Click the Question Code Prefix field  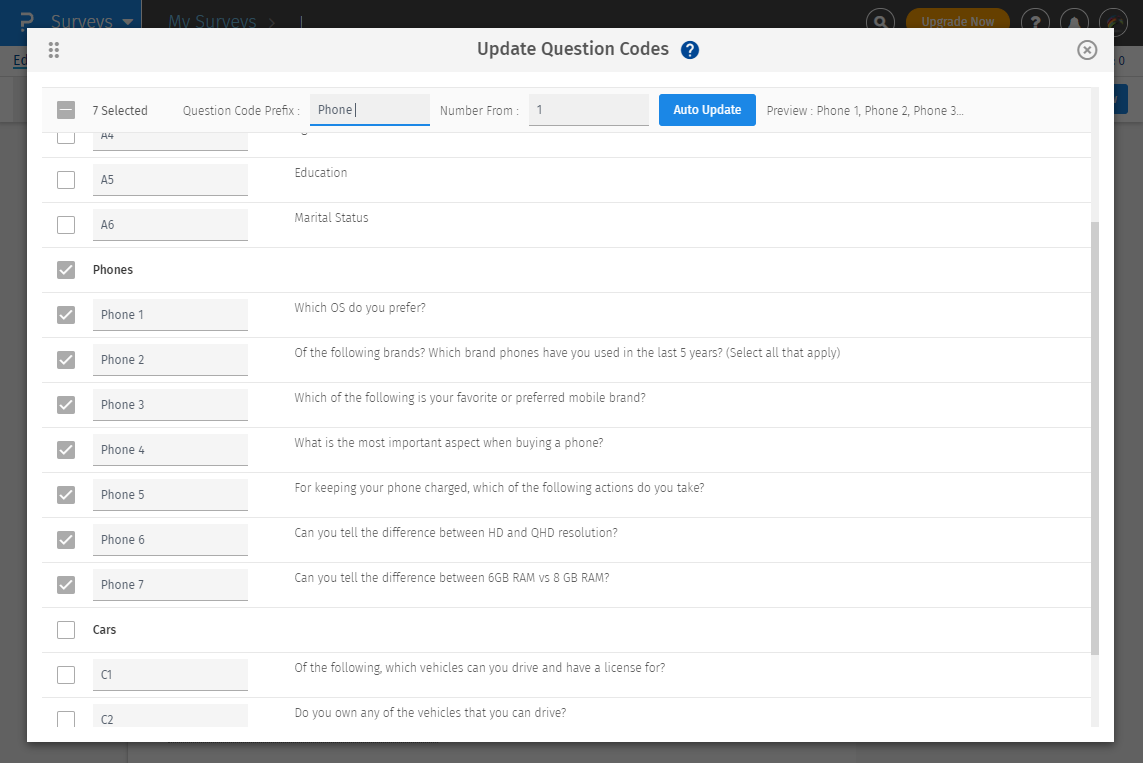tap(369, 110)
